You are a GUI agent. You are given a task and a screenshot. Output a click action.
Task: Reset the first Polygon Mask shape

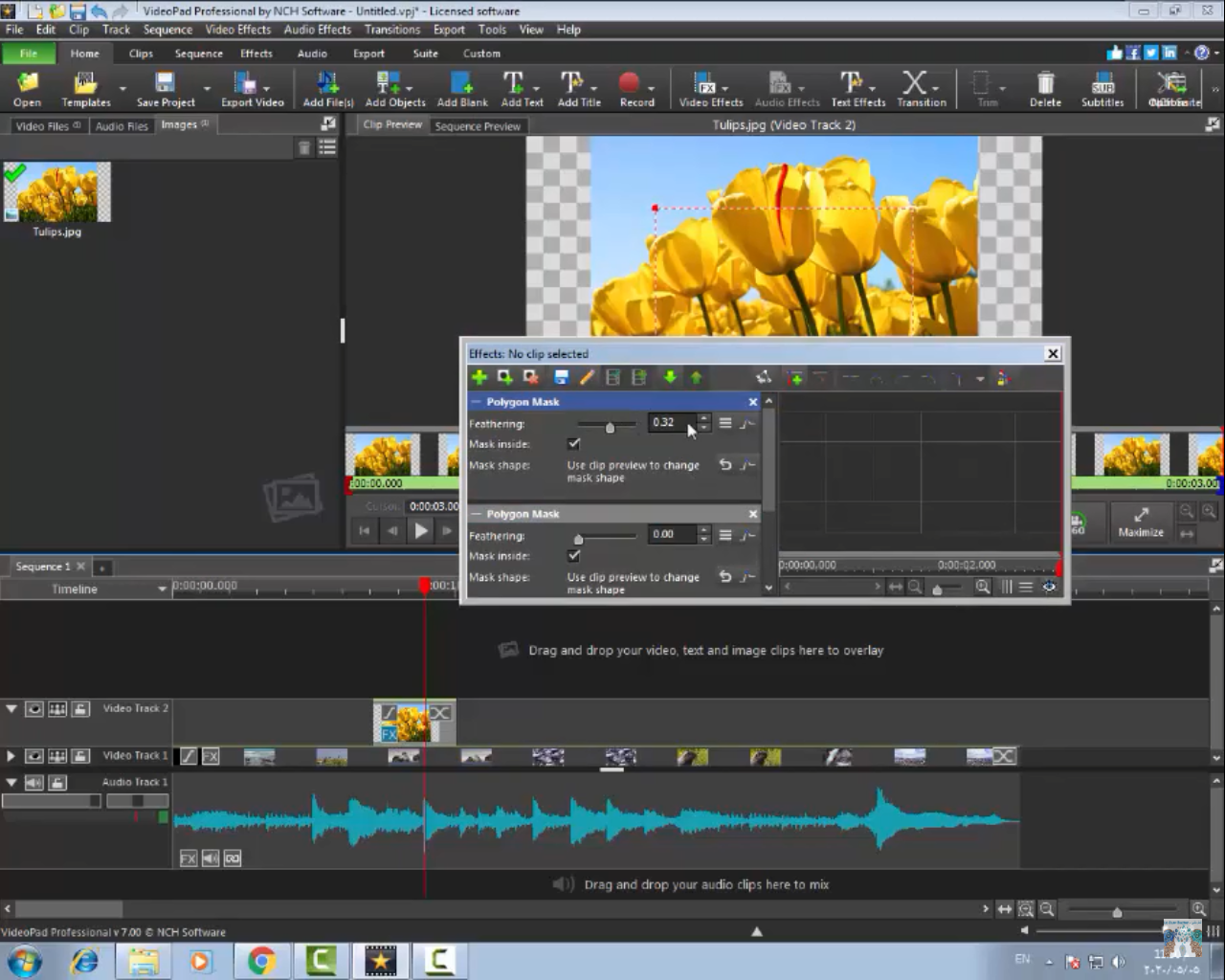725,465
